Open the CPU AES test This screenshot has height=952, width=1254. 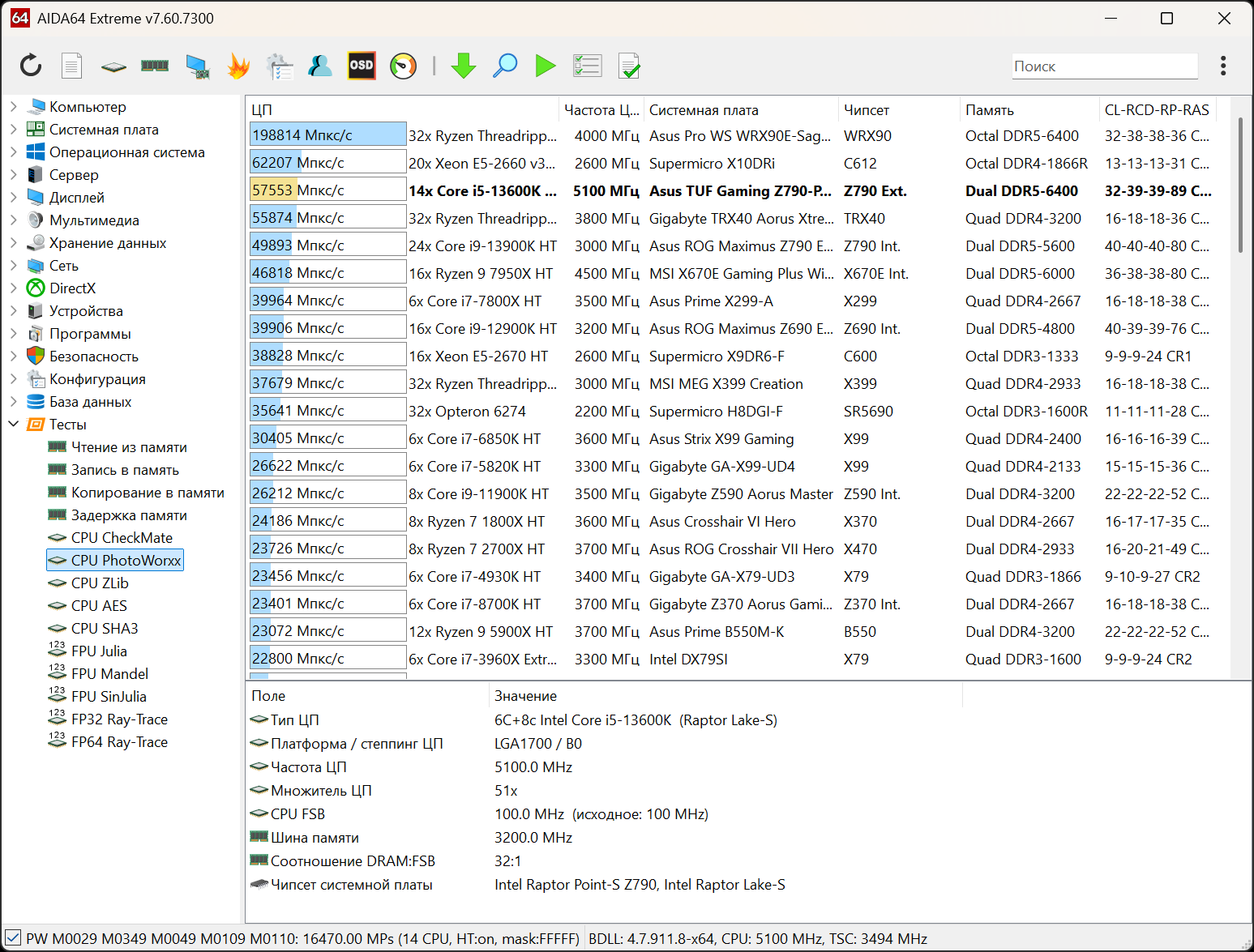pyautogui.click(x=99, y=605)
